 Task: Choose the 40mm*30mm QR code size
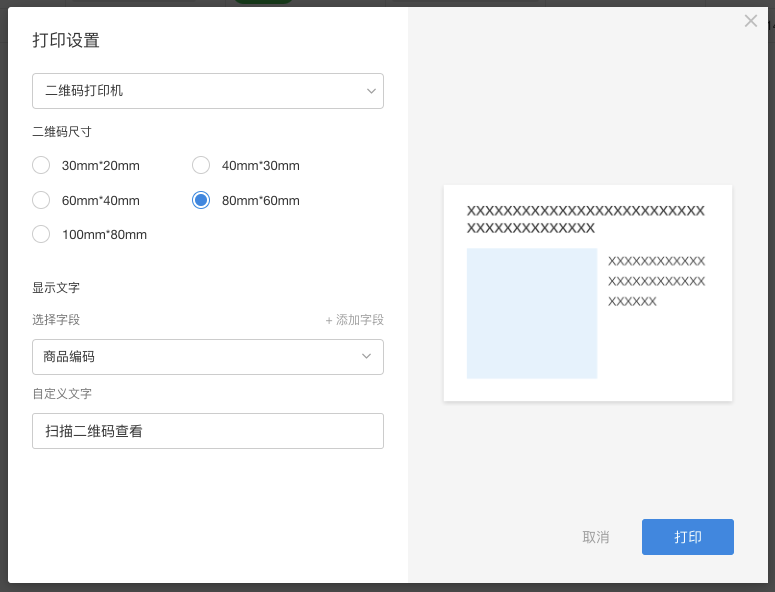click(x=201, y=165)
